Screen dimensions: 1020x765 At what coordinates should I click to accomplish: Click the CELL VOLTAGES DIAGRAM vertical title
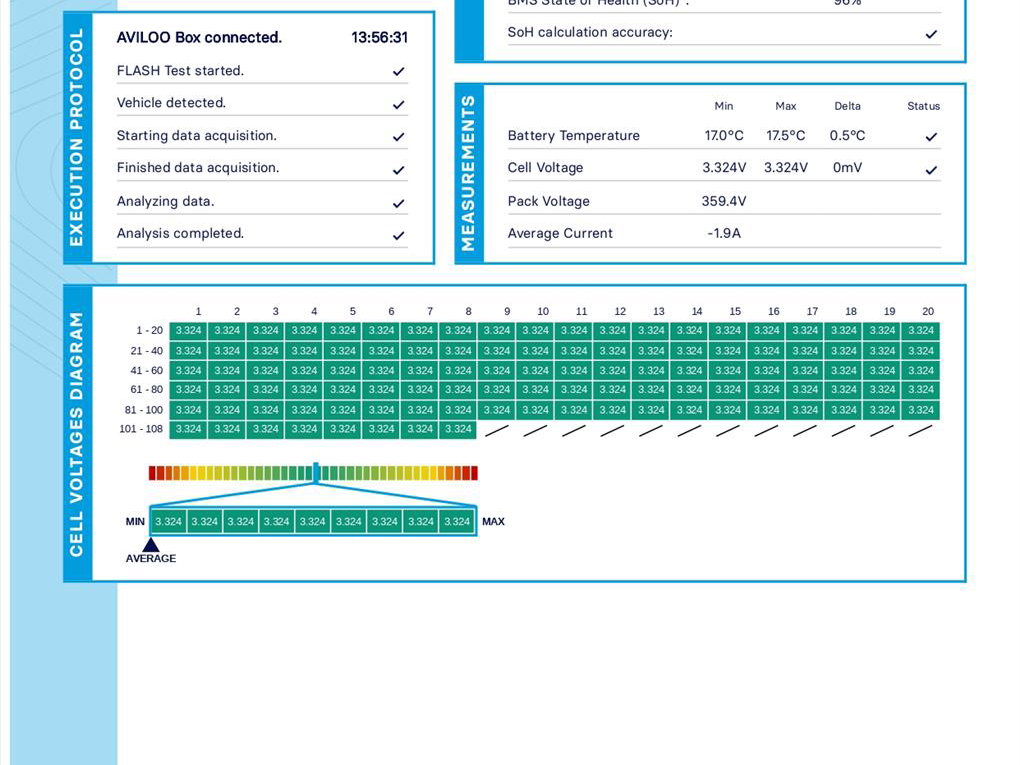(77, 434)
